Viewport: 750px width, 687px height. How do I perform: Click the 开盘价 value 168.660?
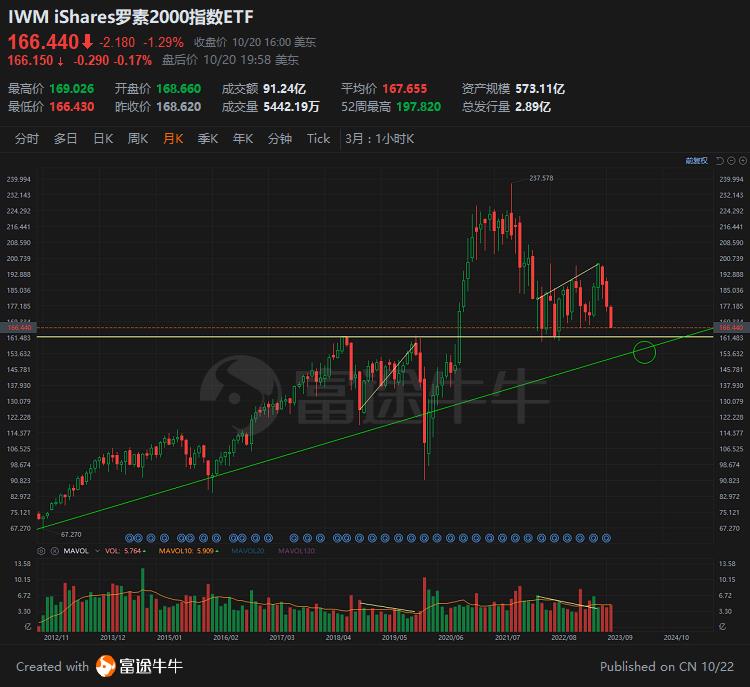tap(178, 89)
